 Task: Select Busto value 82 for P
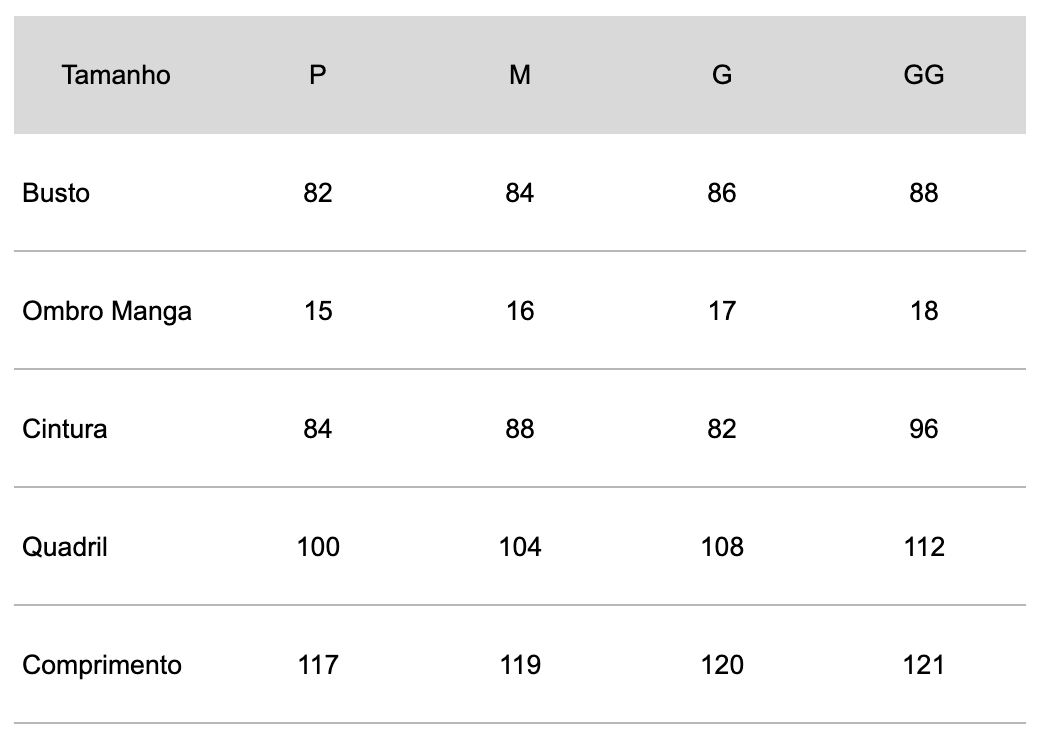318,193
